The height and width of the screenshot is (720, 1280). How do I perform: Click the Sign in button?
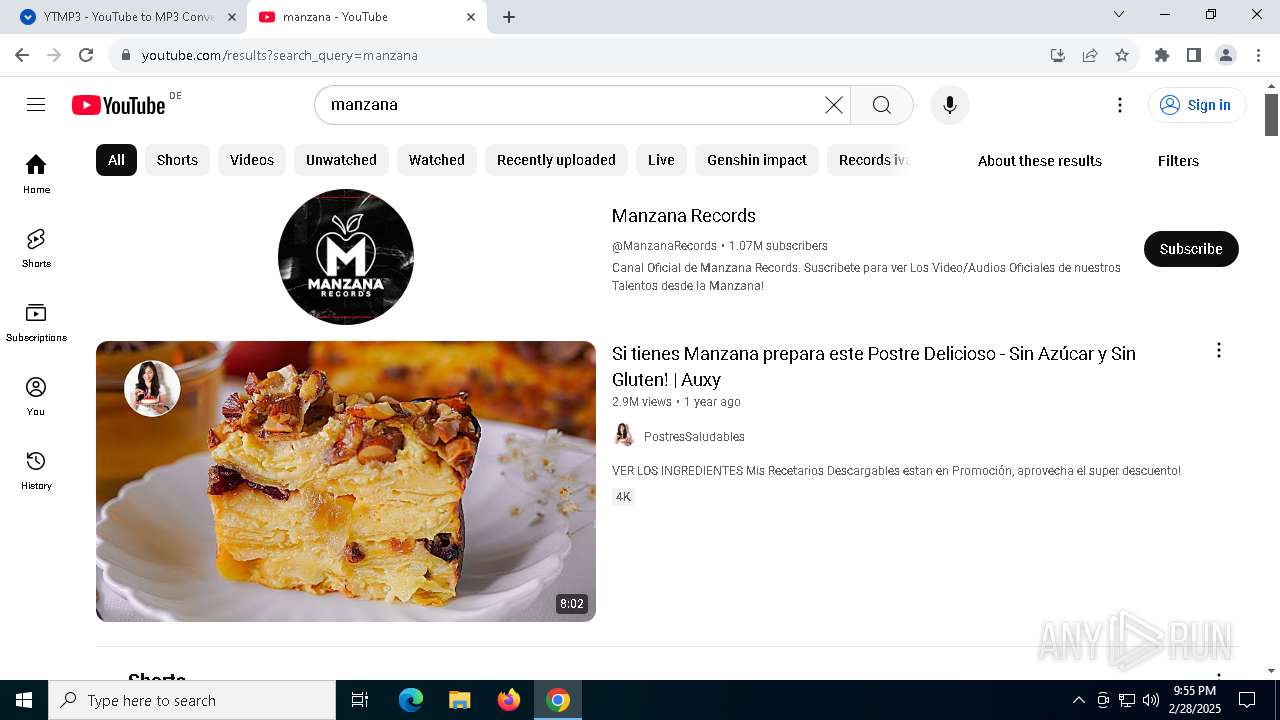pos(1197,105)
